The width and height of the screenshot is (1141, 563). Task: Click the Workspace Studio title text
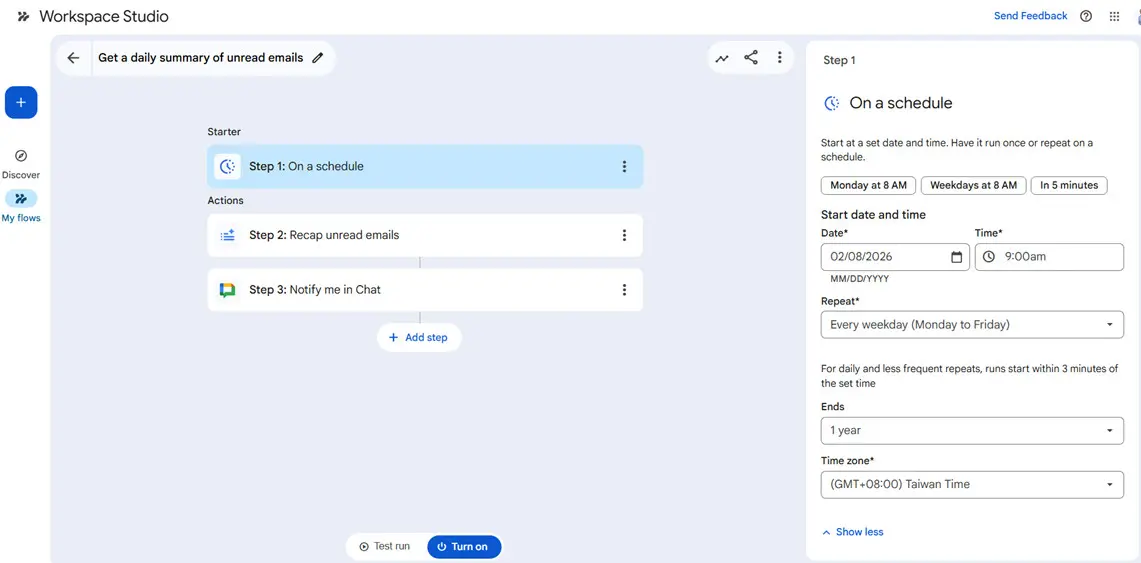click(x=104, y=16)
